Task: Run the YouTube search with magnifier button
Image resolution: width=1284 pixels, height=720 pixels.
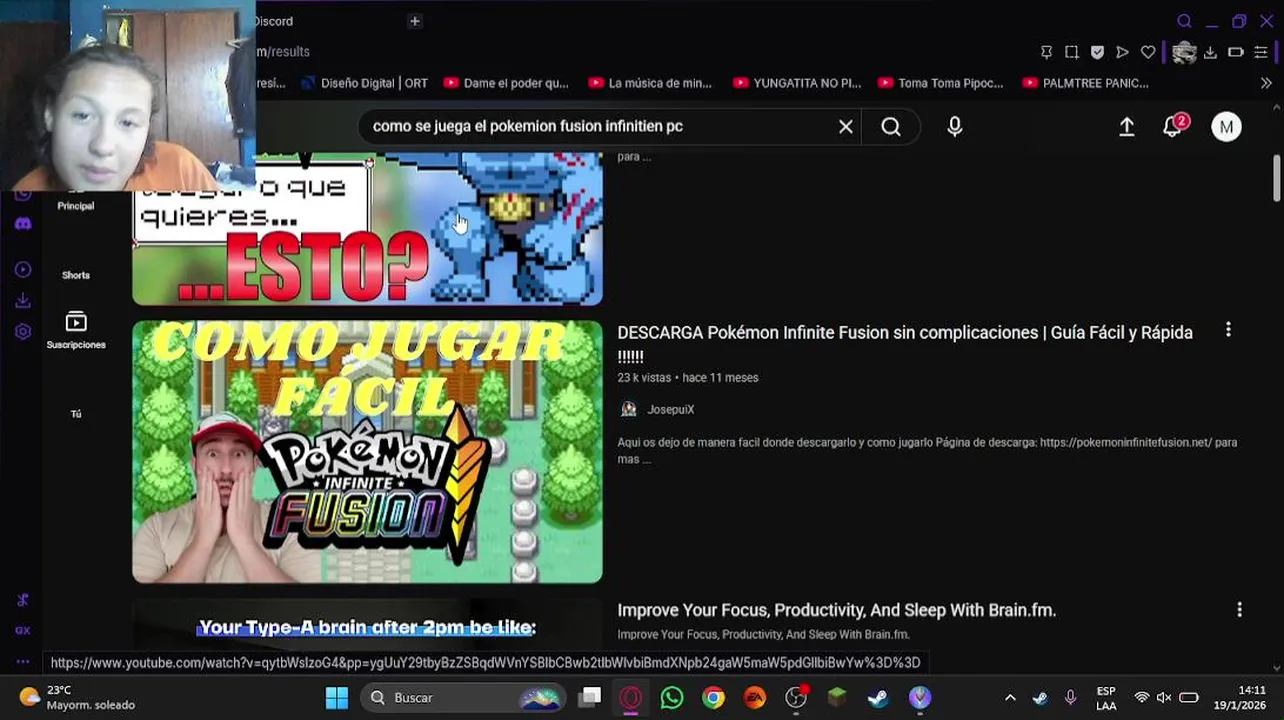Action: click(x=891, y=126)
